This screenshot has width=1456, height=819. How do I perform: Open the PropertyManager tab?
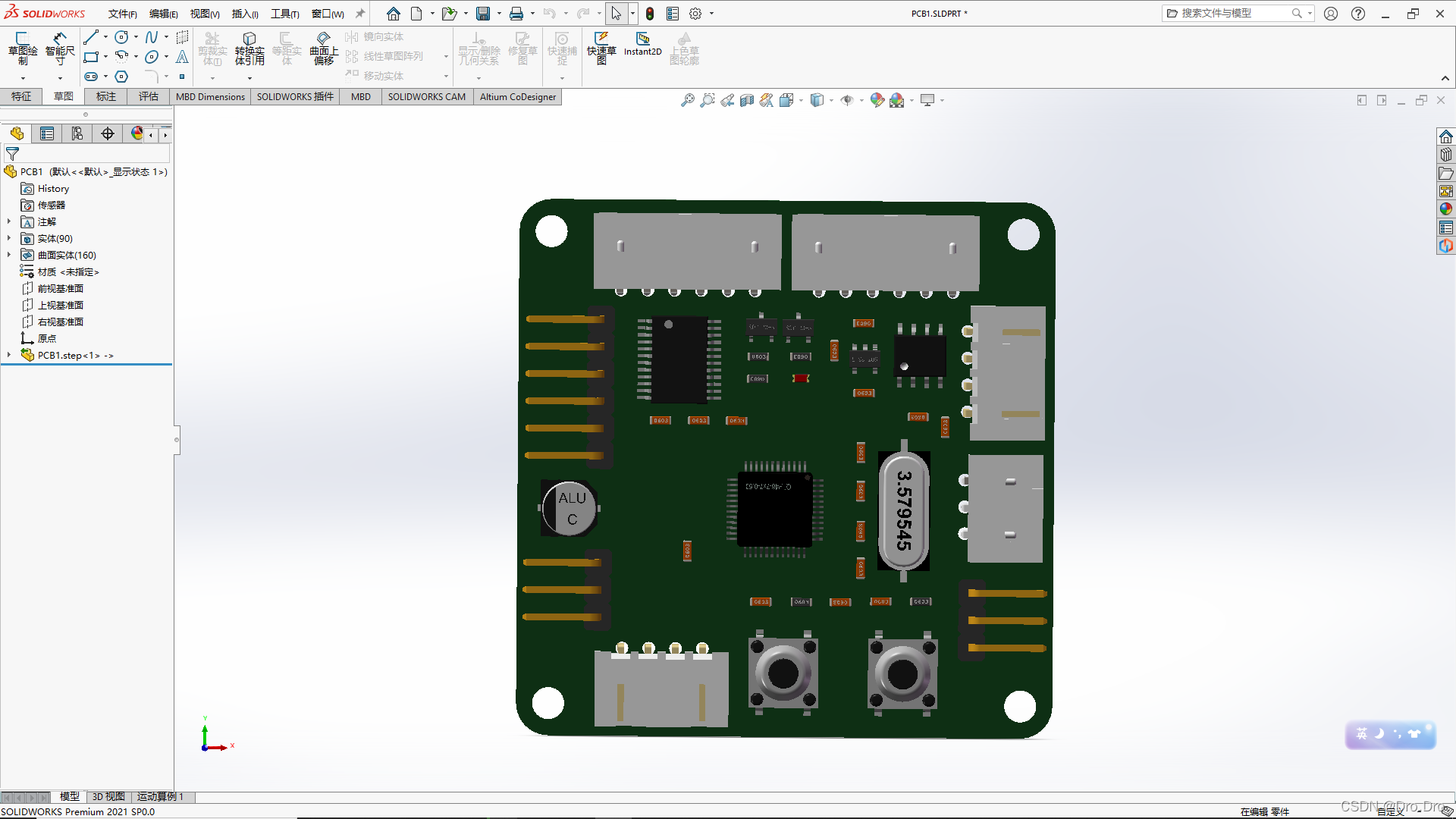coord(47,133)
